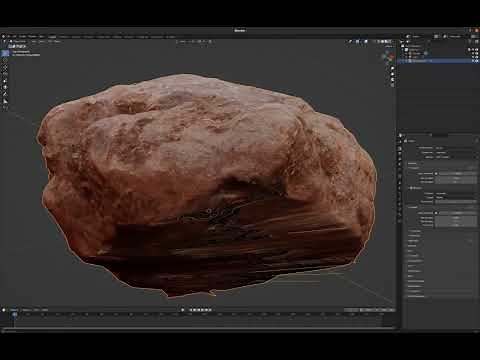Click viewport Max Samples field
This screenshot has width=480, height=360.
click(456, 178)
